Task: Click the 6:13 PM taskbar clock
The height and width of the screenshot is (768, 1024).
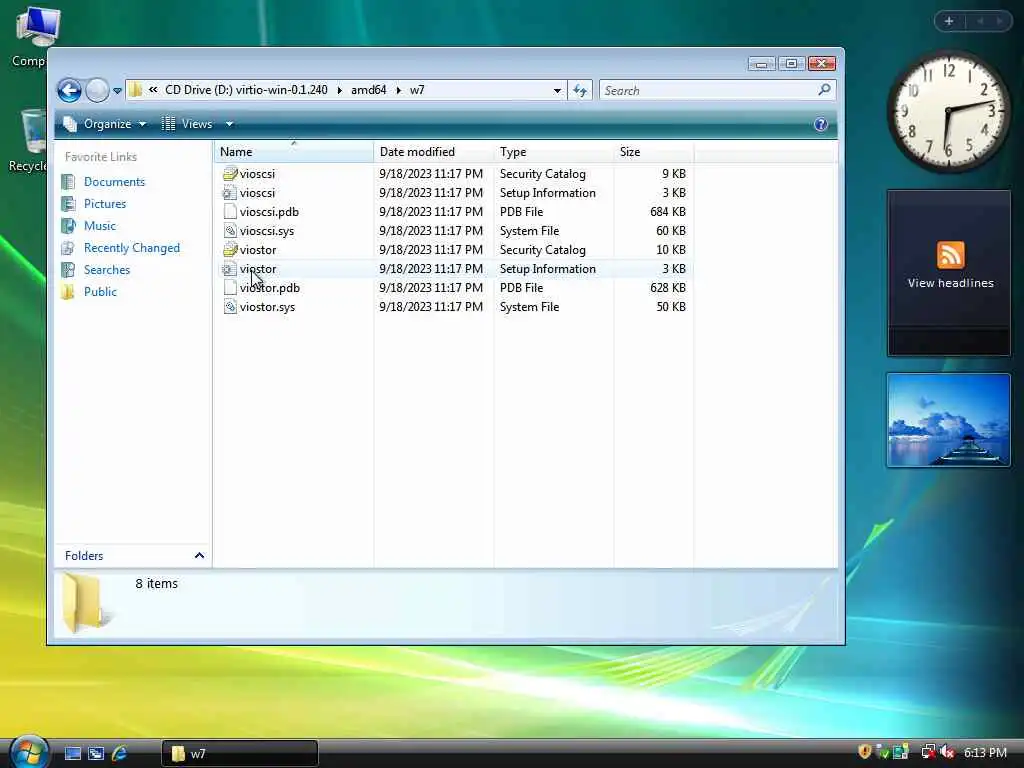Action: coord(985,753)
